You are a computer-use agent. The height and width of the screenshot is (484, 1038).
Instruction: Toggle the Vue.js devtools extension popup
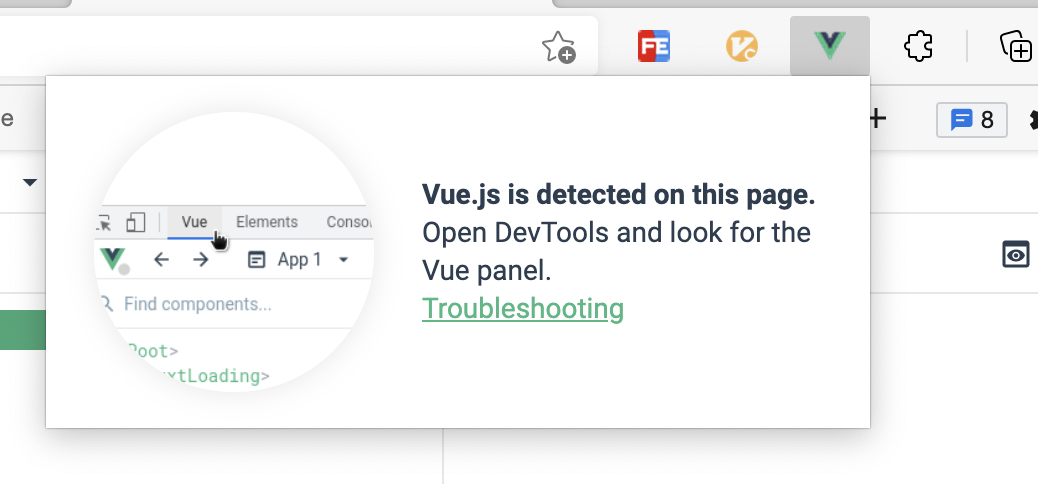pyautogui.click(x=829, y=46)
